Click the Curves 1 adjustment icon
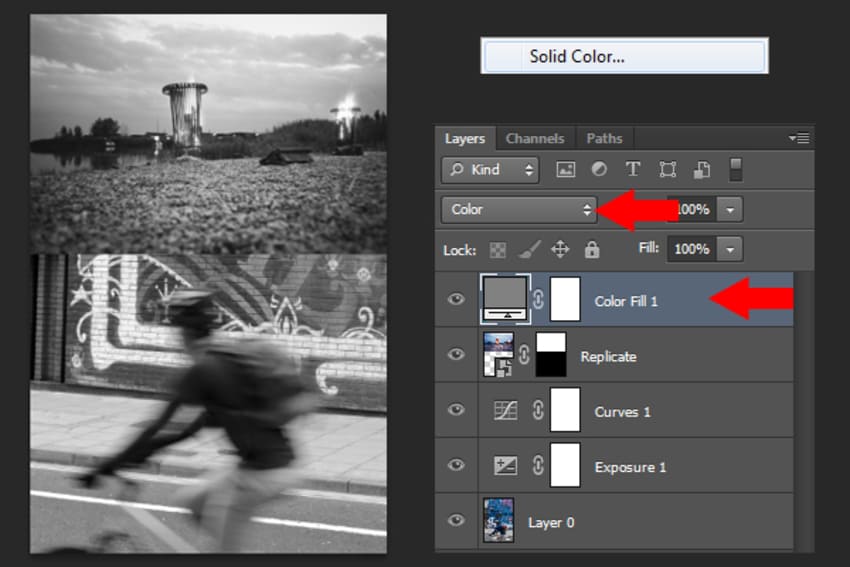Viewport: 850px width, 567px height. 505,410
